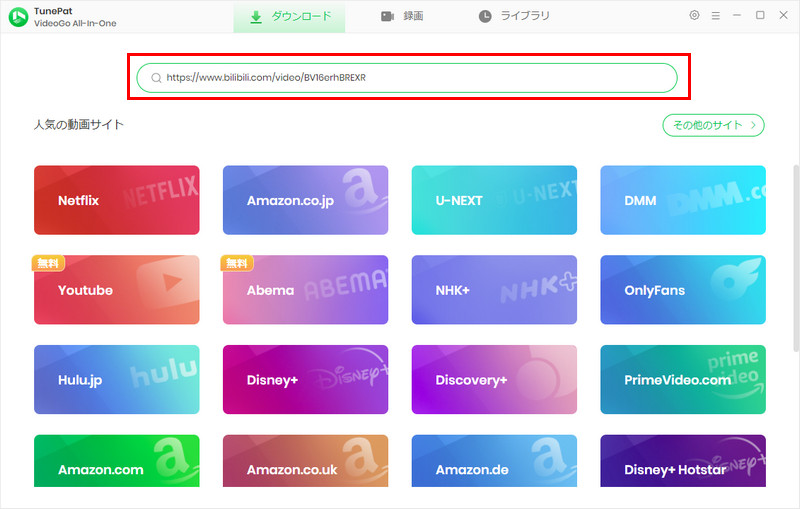Select the Disney+ site card

[306, 379]
